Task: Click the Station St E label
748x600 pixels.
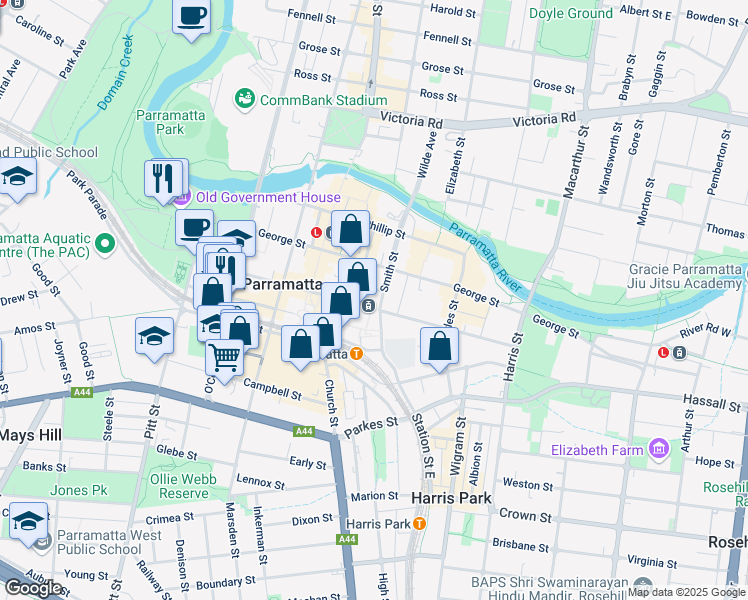Action: point(423,445)
